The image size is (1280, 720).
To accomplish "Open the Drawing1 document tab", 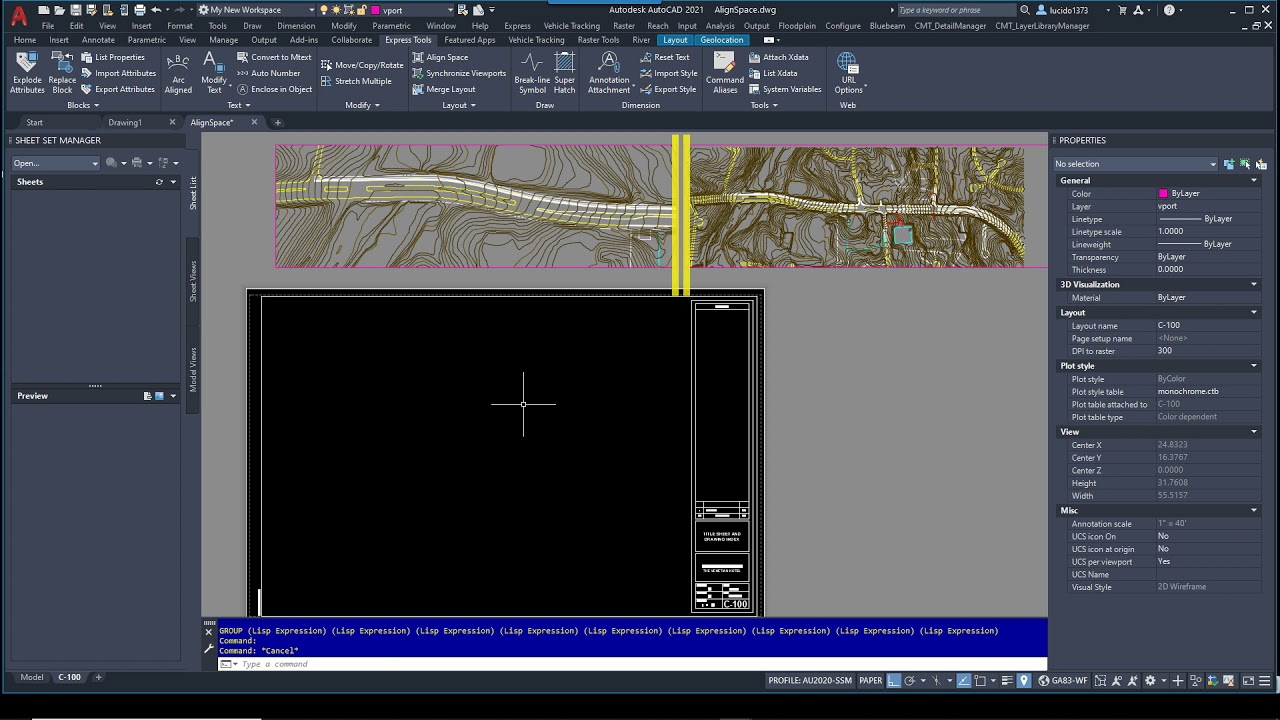I will point(125,122).
